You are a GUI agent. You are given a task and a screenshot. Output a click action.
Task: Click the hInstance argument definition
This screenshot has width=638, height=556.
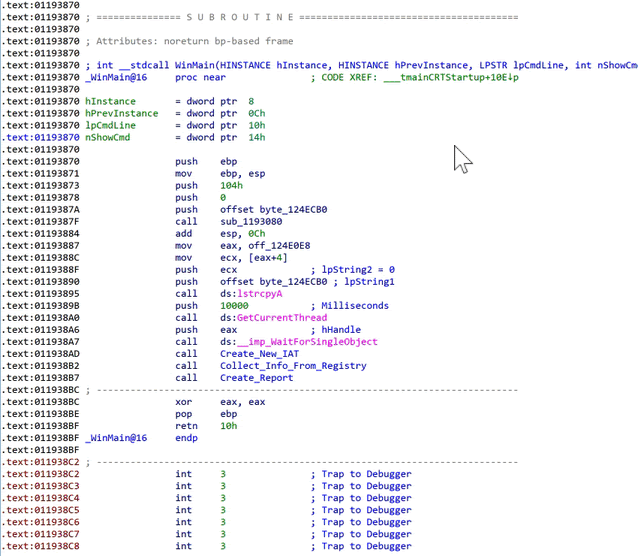110,101
